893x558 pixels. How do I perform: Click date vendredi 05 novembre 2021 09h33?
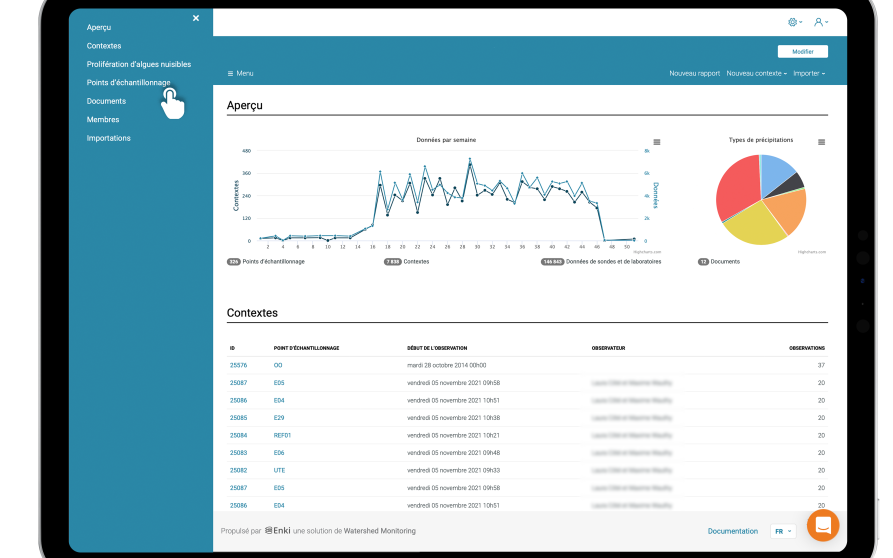(453, 471)
